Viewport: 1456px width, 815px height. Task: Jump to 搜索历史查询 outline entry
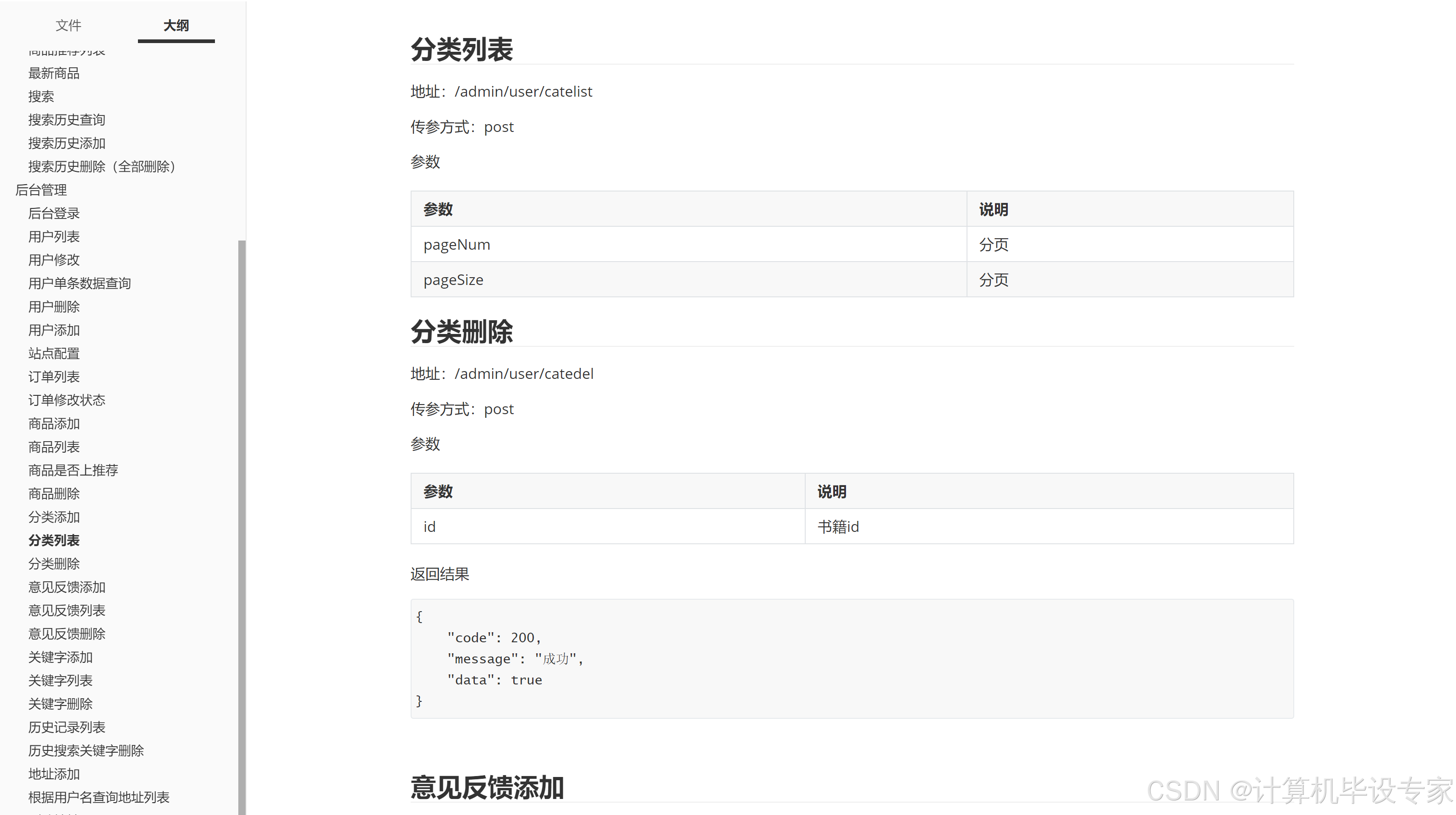pos(67,120)
